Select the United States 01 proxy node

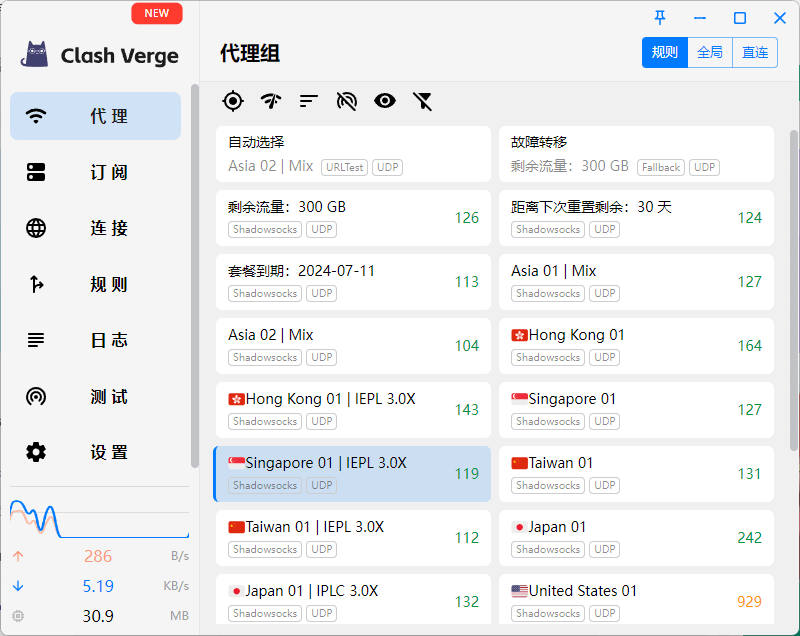[x=636, y=600]
